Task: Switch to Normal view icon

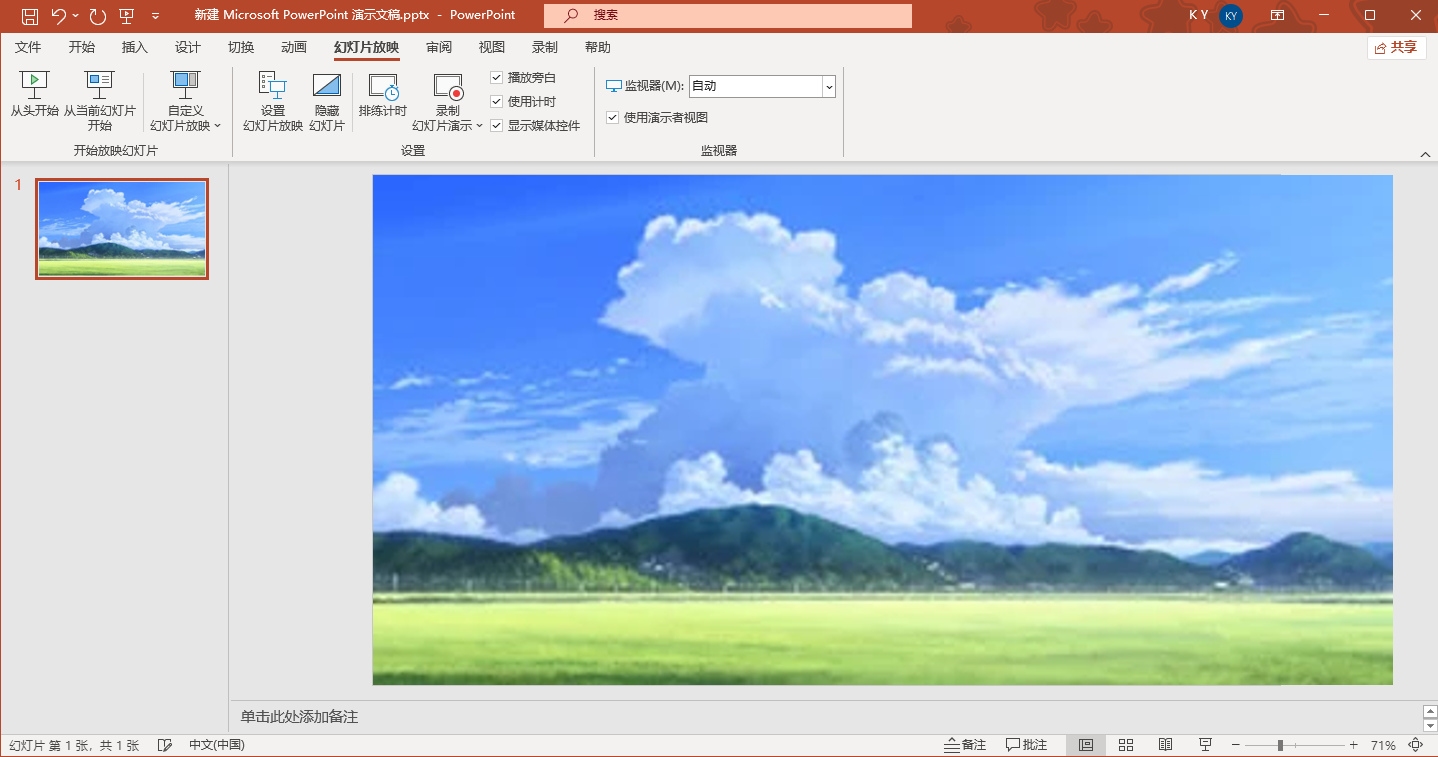Action: click(1086, 746)
